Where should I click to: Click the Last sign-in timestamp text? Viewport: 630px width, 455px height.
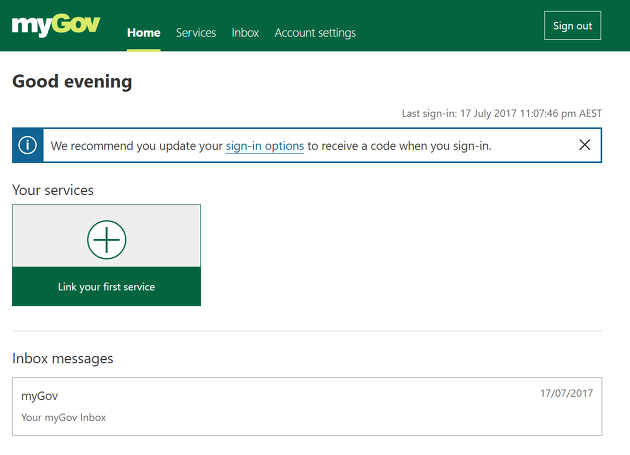click(502, 113)
